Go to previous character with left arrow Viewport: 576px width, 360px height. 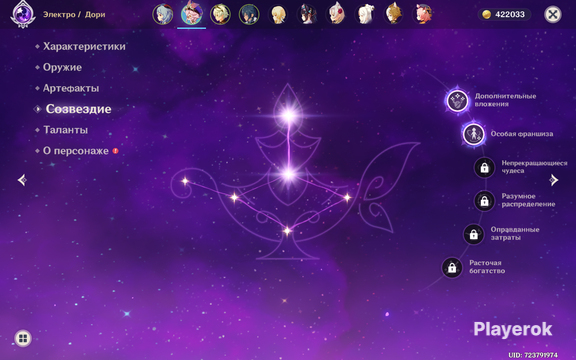point(22,180)
